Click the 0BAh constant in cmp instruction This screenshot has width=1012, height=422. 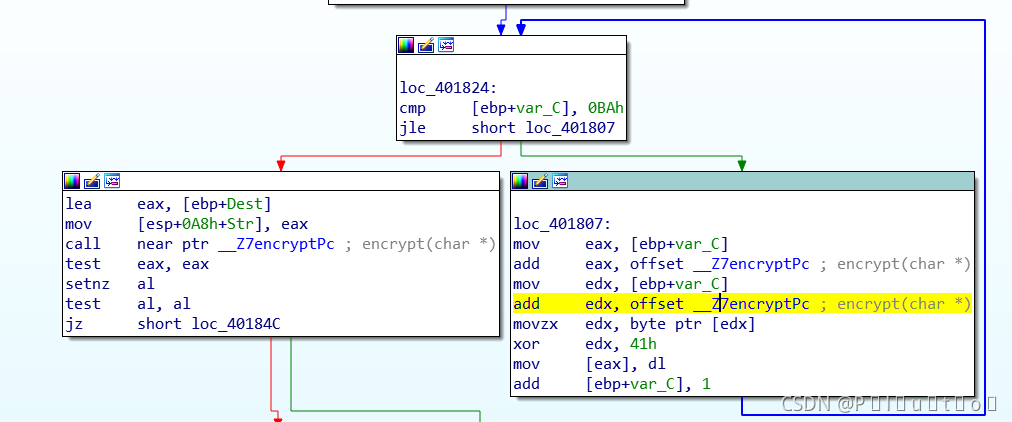(605, 108)
